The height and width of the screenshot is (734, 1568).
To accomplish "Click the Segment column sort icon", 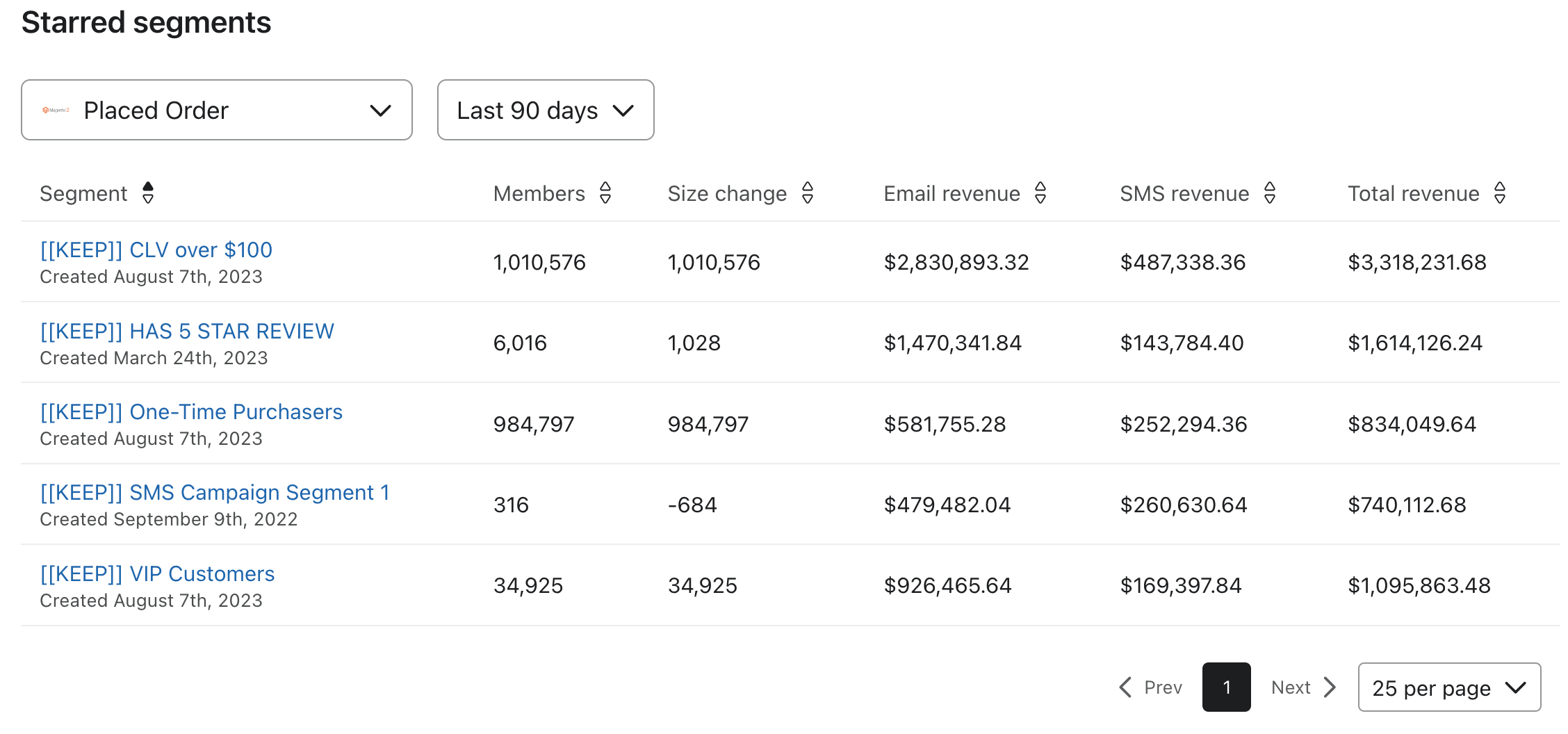I will tap(148, 193).
